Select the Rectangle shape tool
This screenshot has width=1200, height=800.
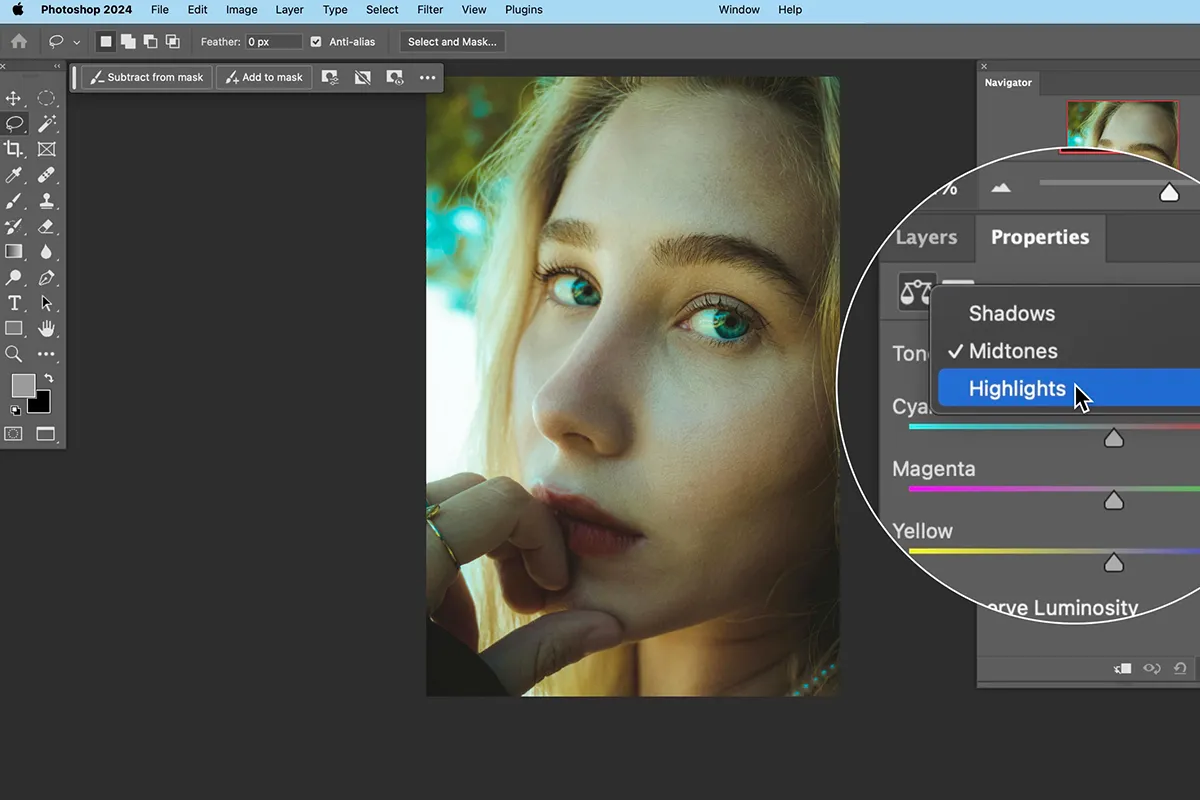(x=14, y=328)
